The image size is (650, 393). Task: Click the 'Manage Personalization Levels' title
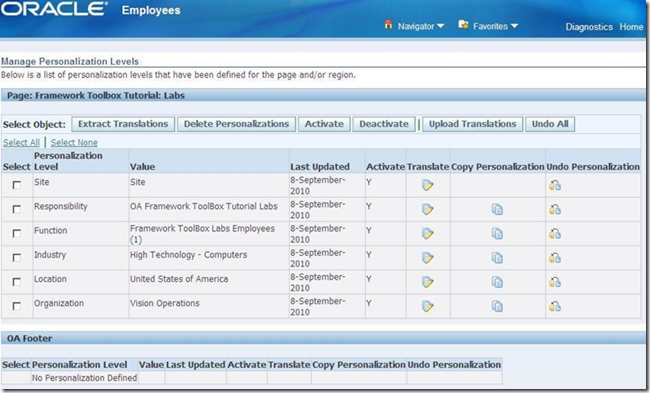tap(70, 61)
